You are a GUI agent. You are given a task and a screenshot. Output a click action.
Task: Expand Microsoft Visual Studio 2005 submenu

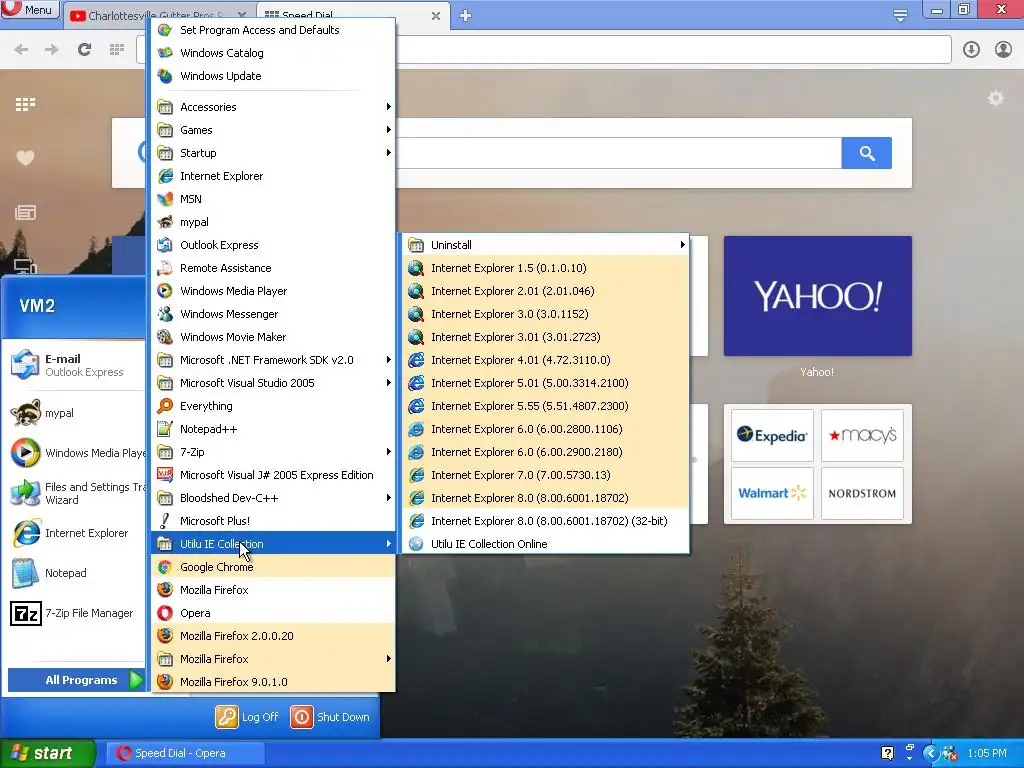[x=273, y=383]
